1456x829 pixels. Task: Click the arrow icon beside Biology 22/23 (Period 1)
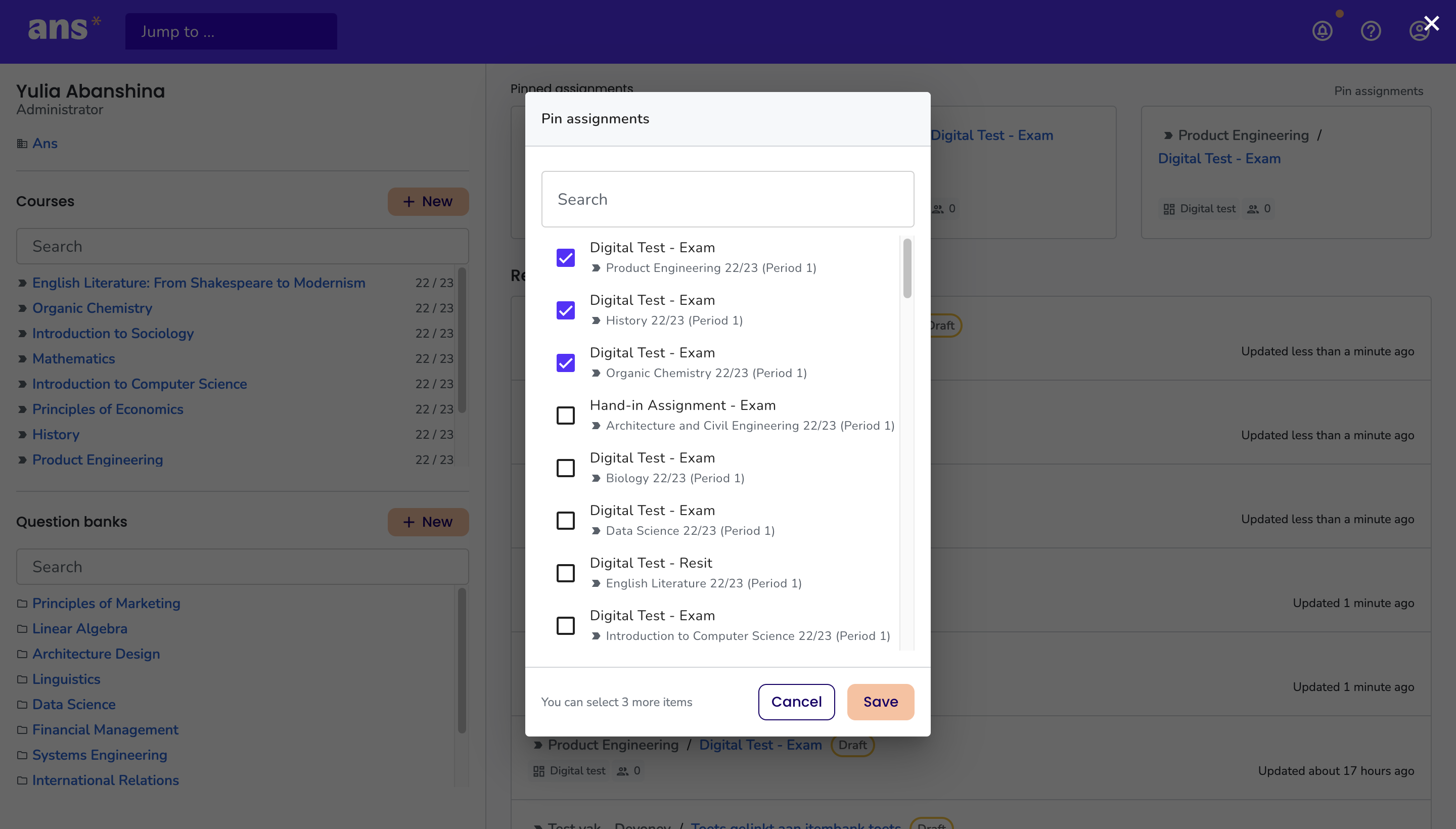point(596,478)
